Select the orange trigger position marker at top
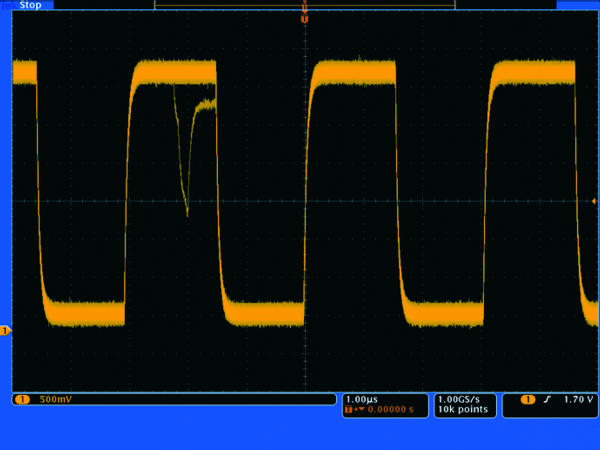This screenshot has width=600, height=450. pyautogui.click(x=304, y=18)
